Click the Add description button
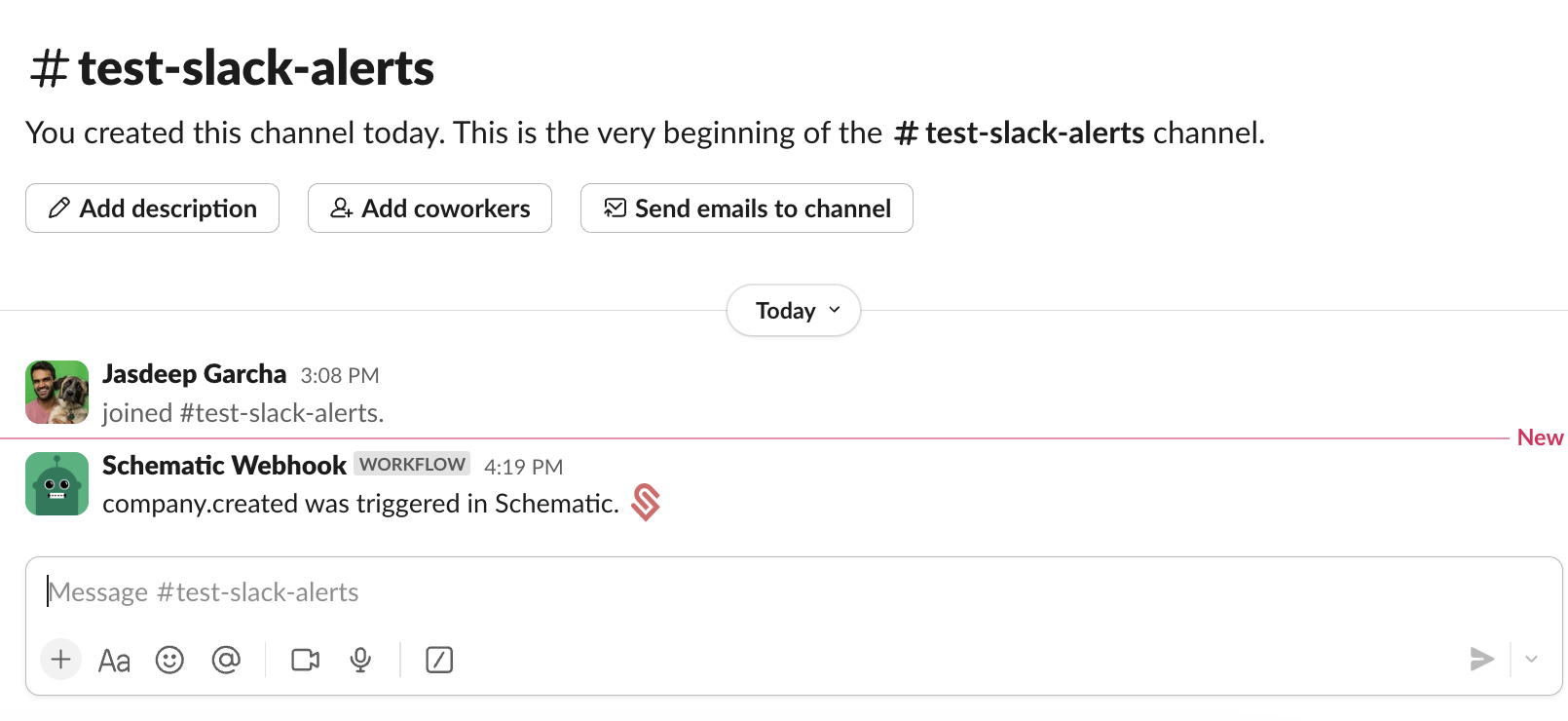Screen dimensions: 1568x721 (153, 209)
